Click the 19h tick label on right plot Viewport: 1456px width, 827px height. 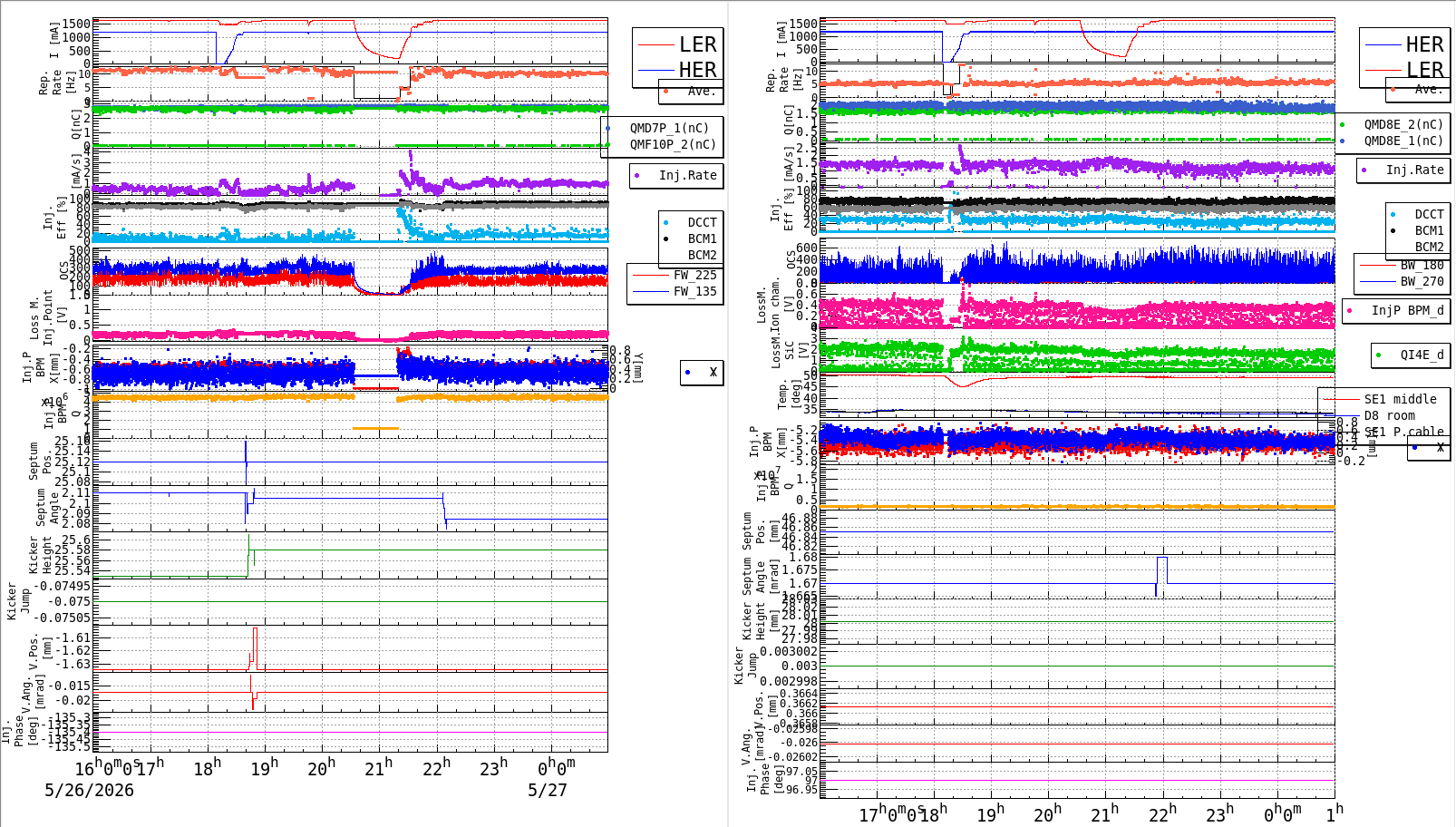tap(990, 813)
